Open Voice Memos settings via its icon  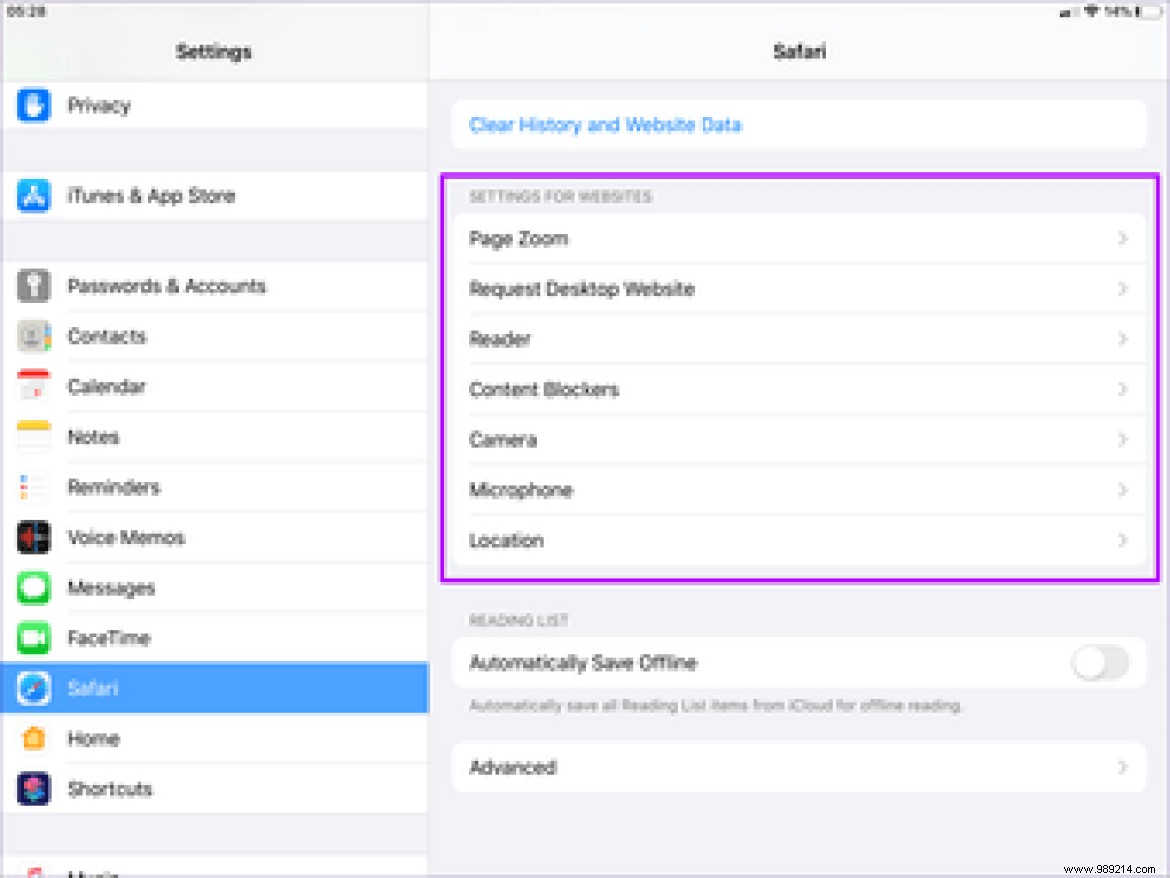coord(33,537)
